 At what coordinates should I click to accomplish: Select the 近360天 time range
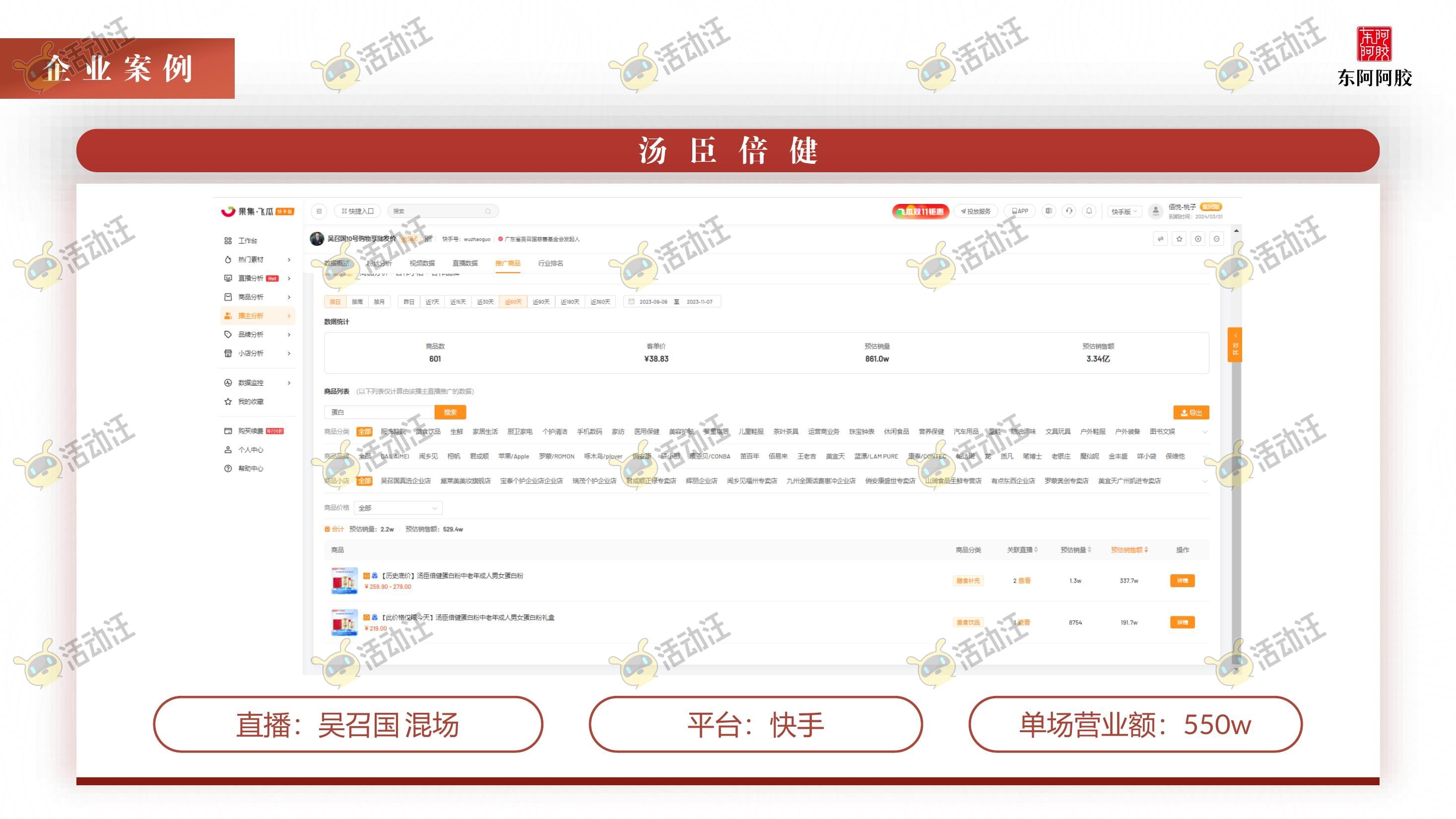[600, 302]
